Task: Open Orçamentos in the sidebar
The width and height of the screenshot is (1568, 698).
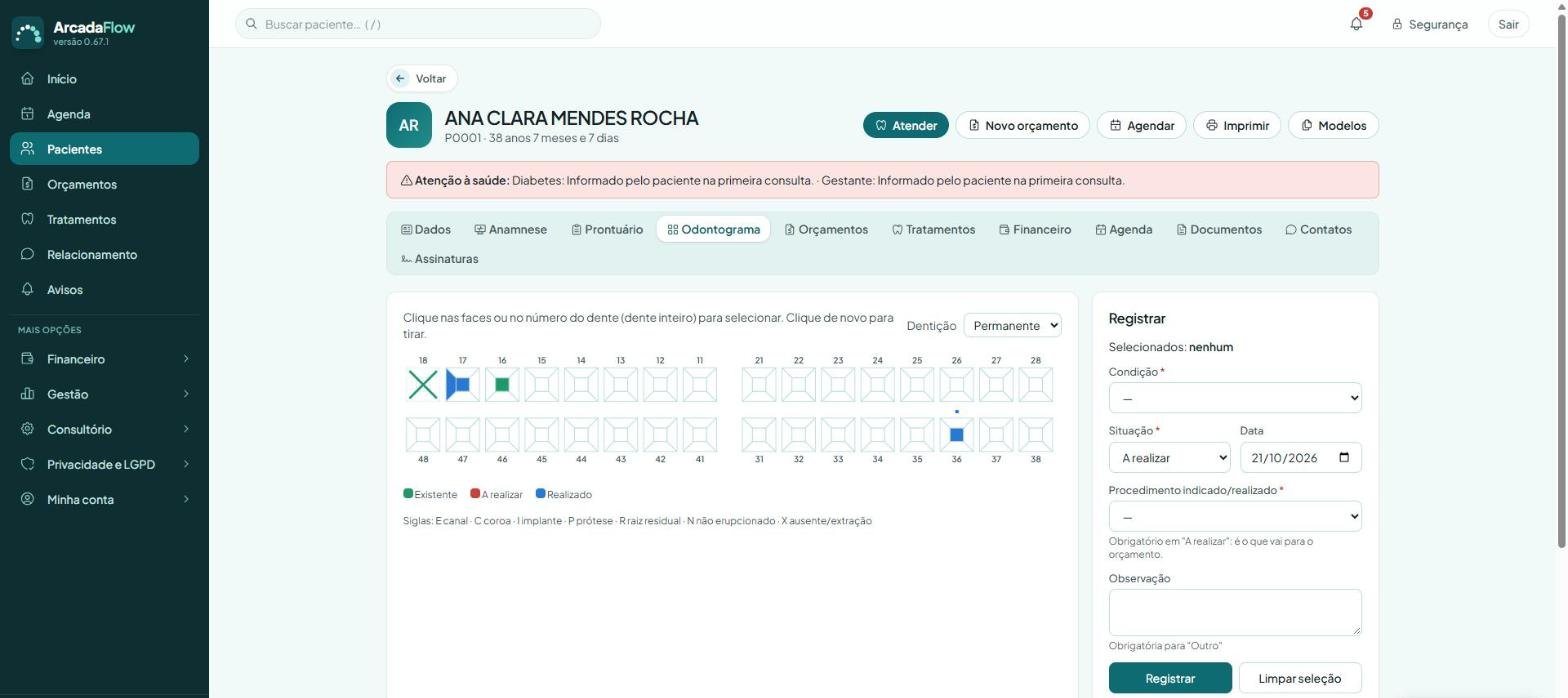Action: [x=104, y=184]
